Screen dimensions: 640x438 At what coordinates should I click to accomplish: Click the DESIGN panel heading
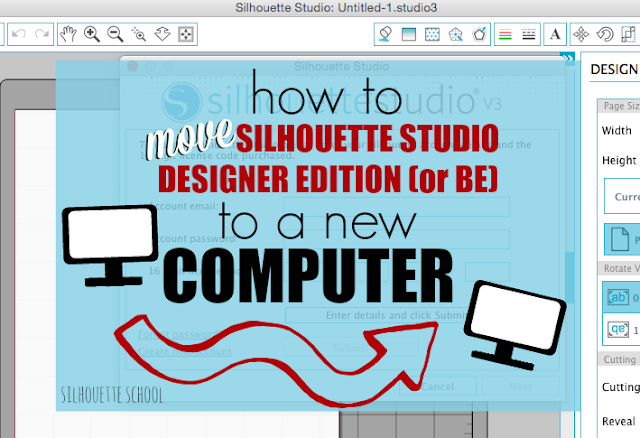click(x=614, y=69)
